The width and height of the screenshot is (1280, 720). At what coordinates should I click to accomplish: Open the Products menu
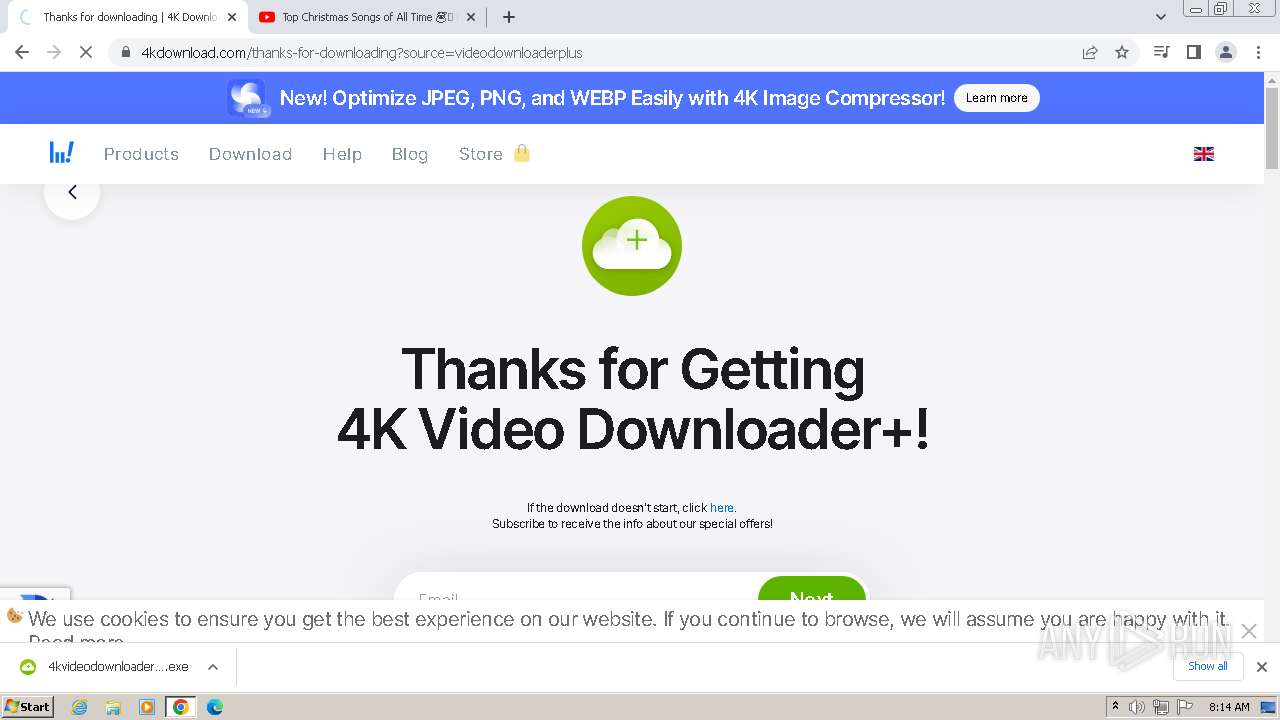point(141,154)
